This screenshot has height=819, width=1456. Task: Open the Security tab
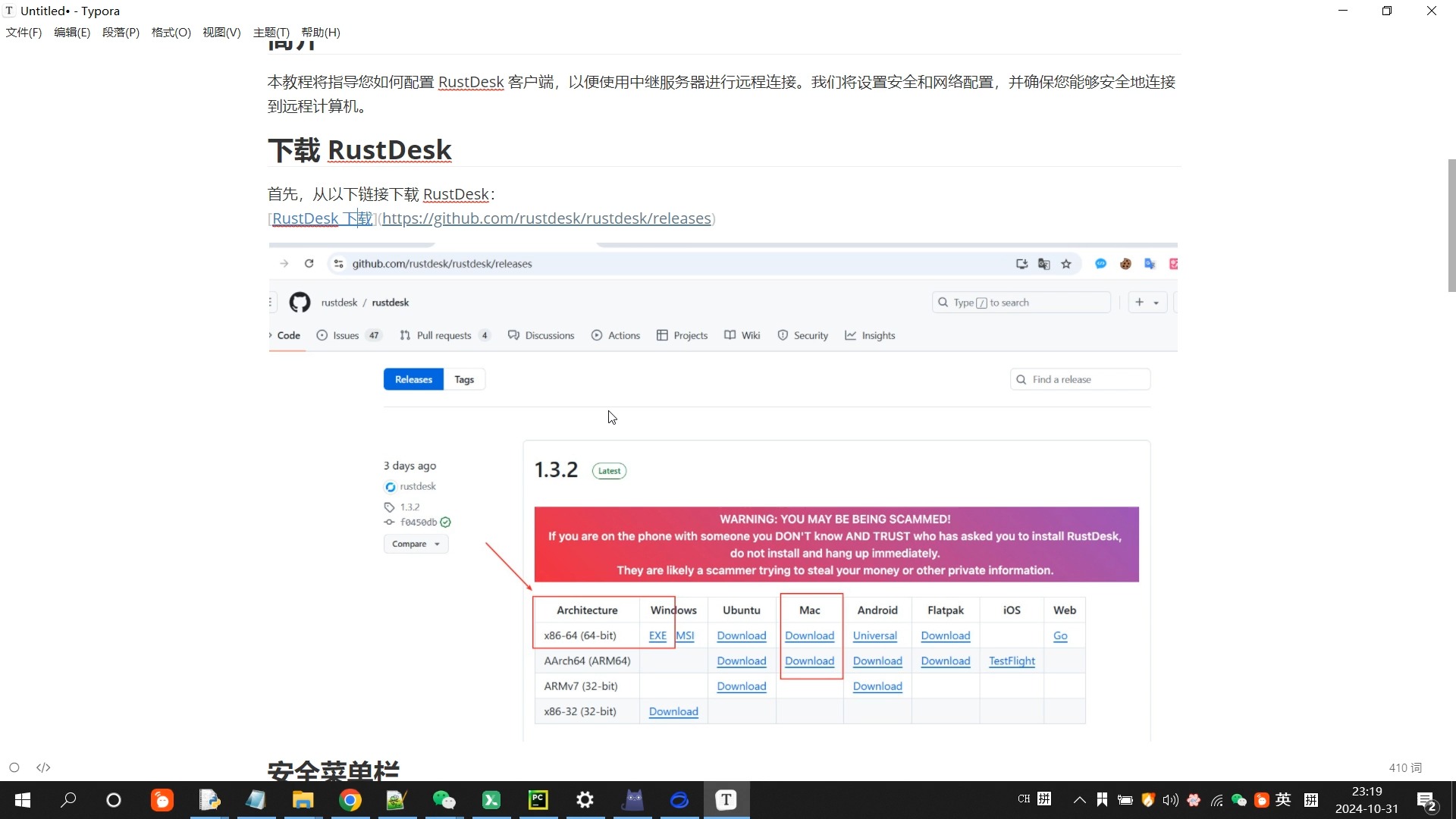pyautogui.click(x=803, y=335)
